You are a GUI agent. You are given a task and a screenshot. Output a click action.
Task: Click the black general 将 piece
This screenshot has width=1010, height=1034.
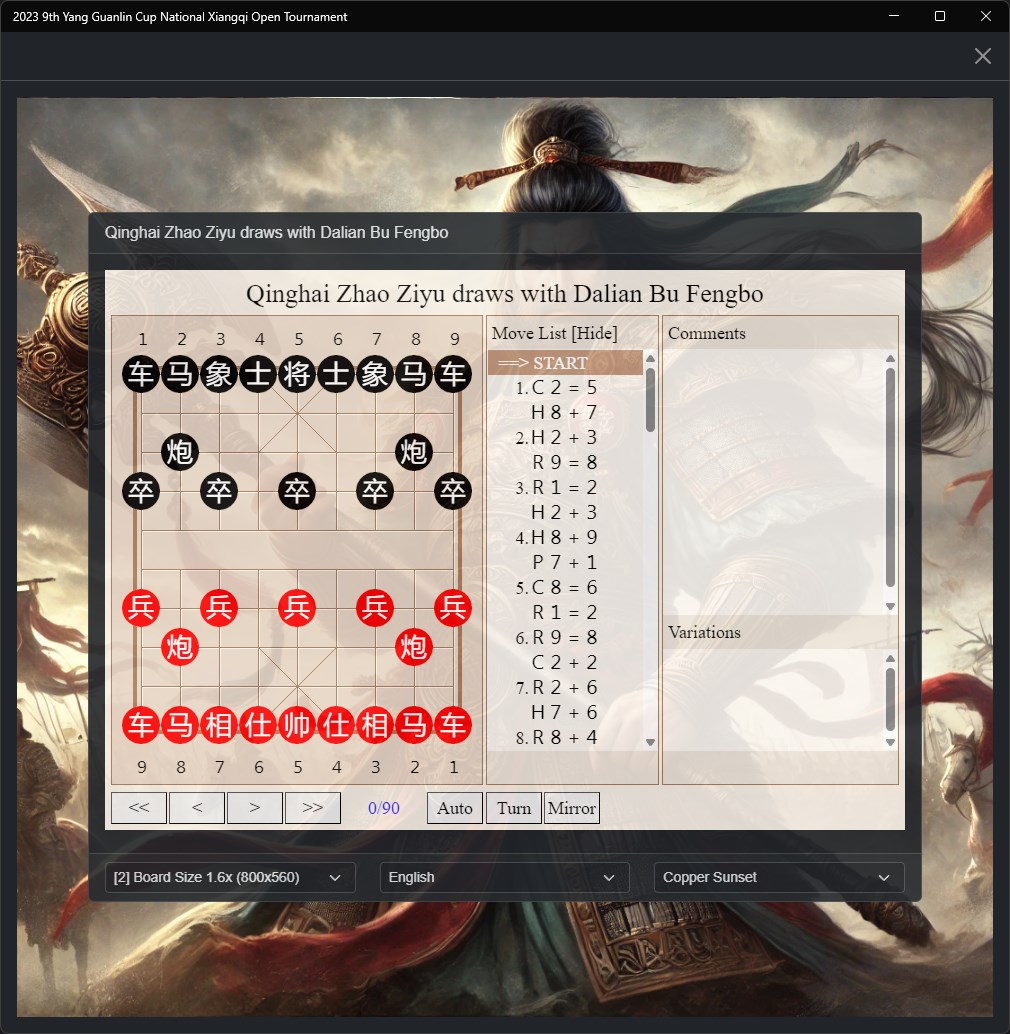coord(297,374)
